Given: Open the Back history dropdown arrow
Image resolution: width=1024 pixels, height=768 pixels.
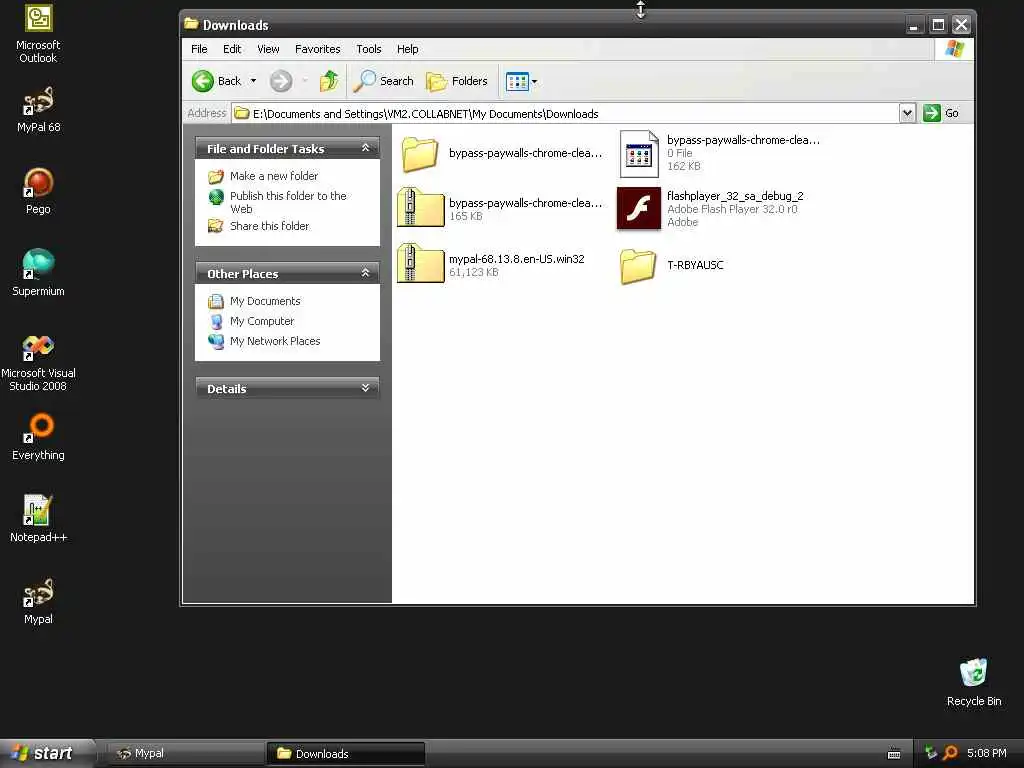Looking at the screenshot, I should click(253, 81).
